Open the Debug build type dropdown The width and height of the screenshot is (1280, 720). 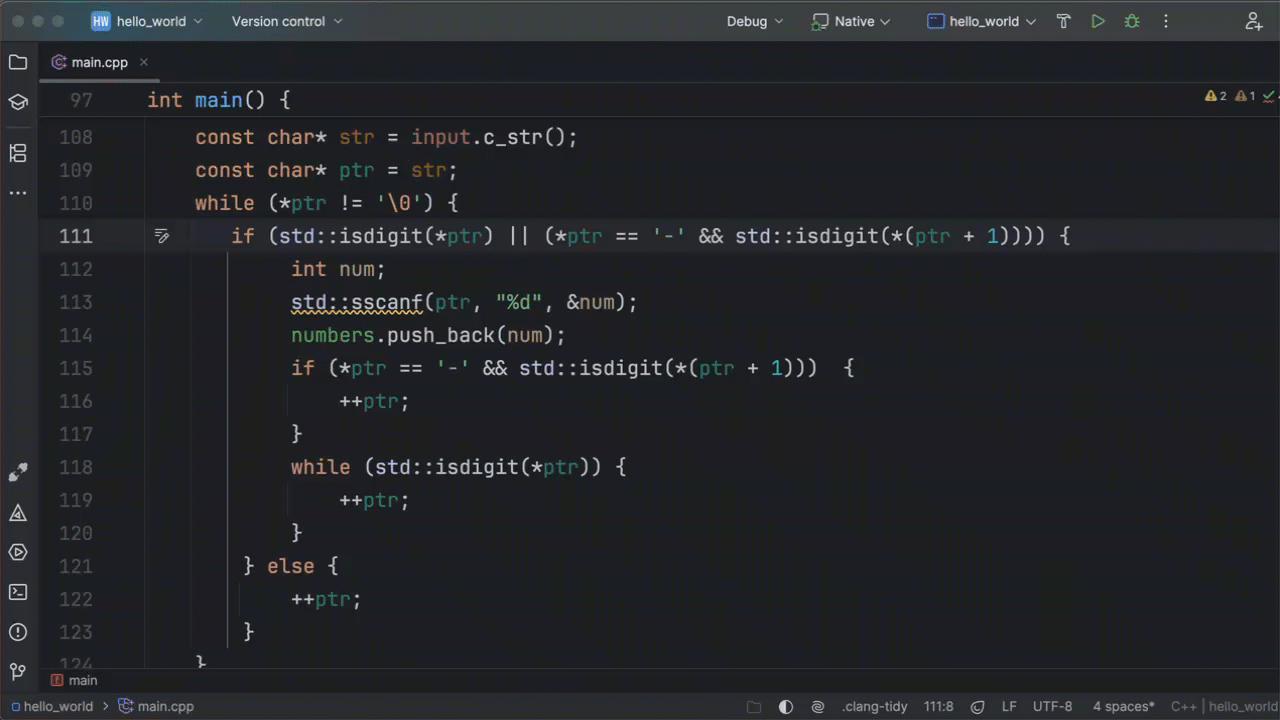[754, 21]
